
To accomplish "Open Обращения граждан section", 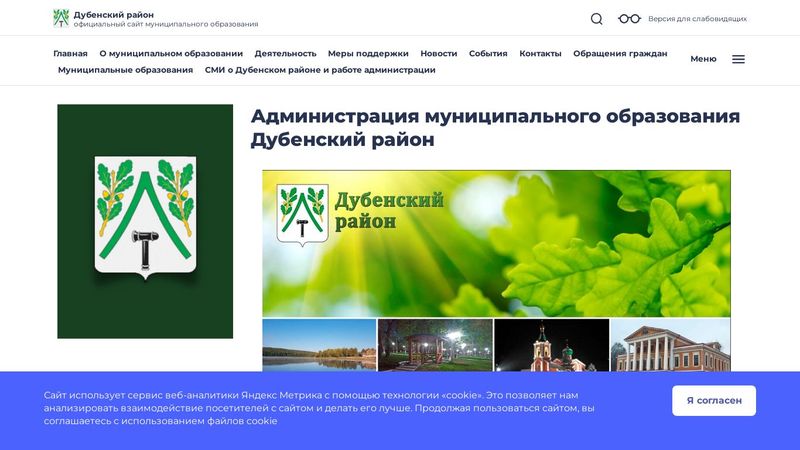I will (x=620, y=54).
